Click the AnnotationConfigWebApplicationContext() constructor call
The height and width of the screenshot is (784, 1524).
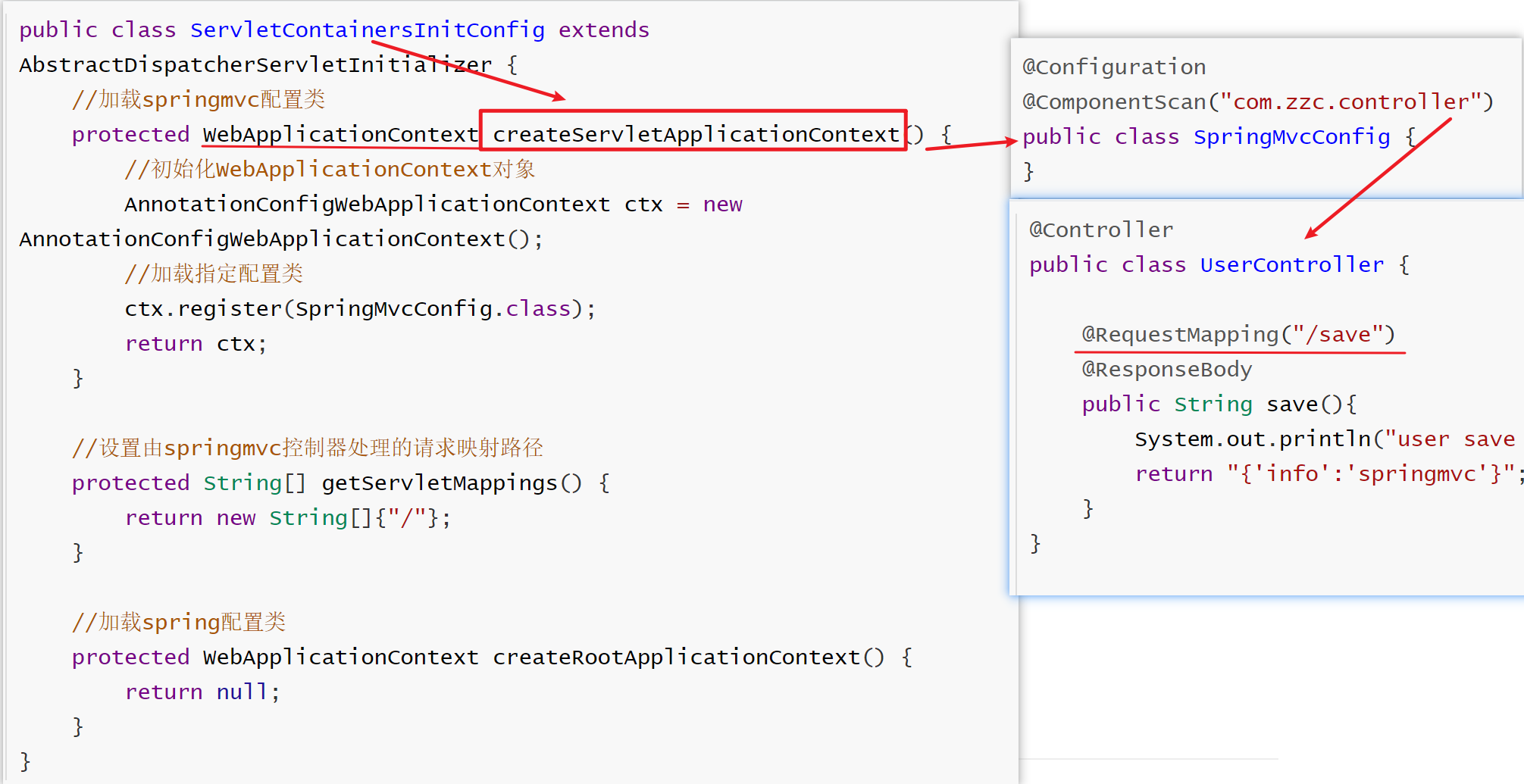(281, 239)
